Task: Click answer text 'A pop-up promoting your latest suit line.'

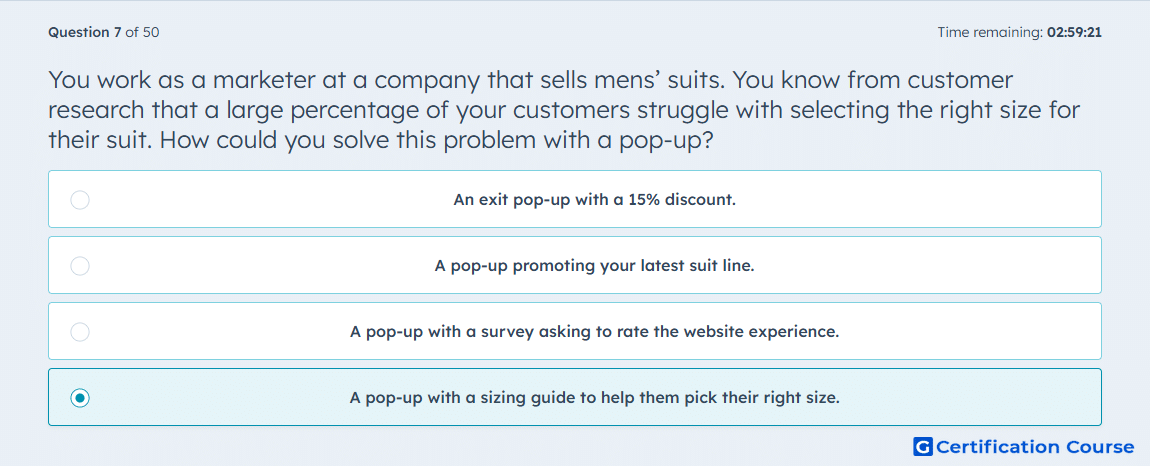Action: tap(595, 266)
